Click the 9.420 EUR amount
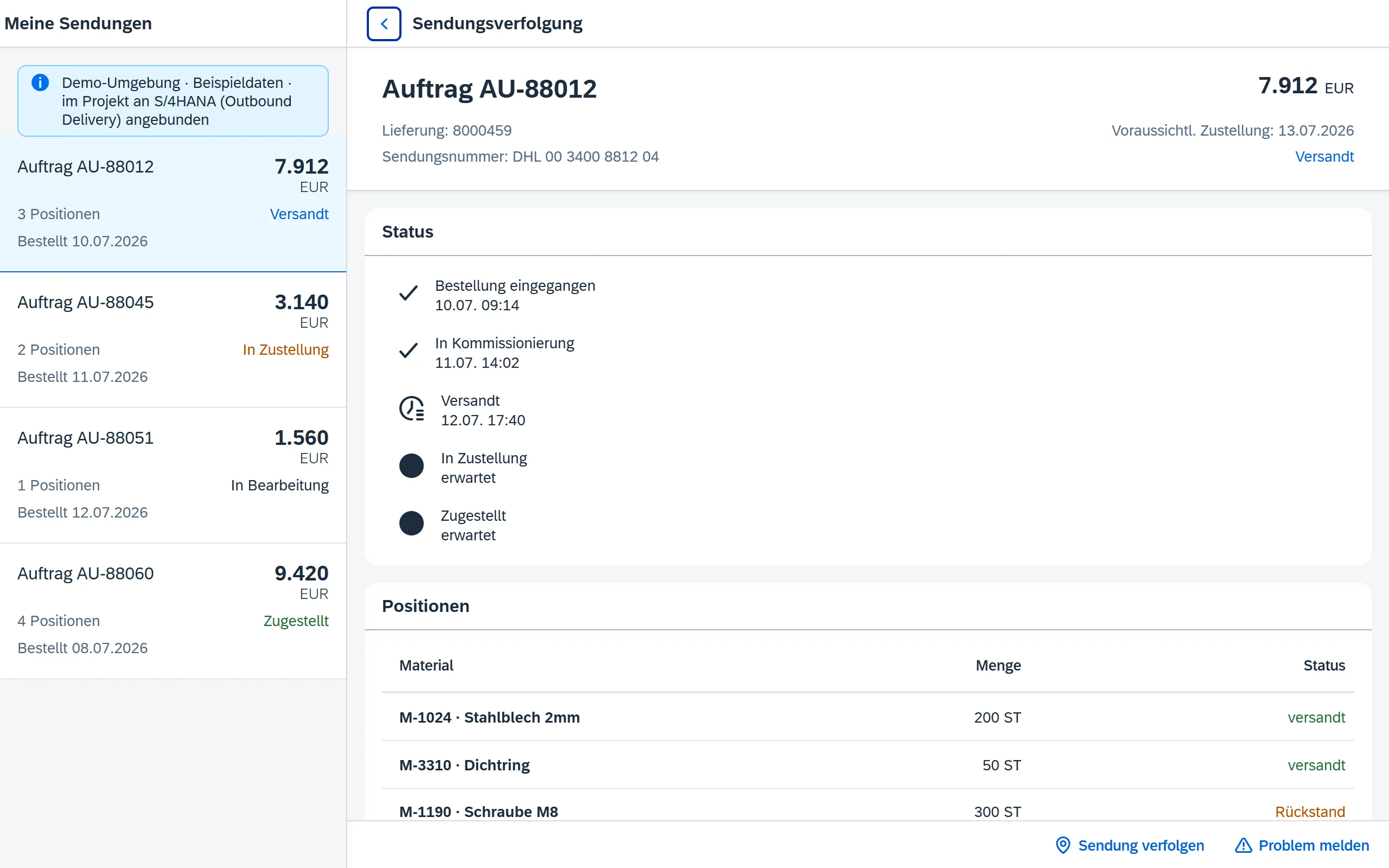 point(301,583)
